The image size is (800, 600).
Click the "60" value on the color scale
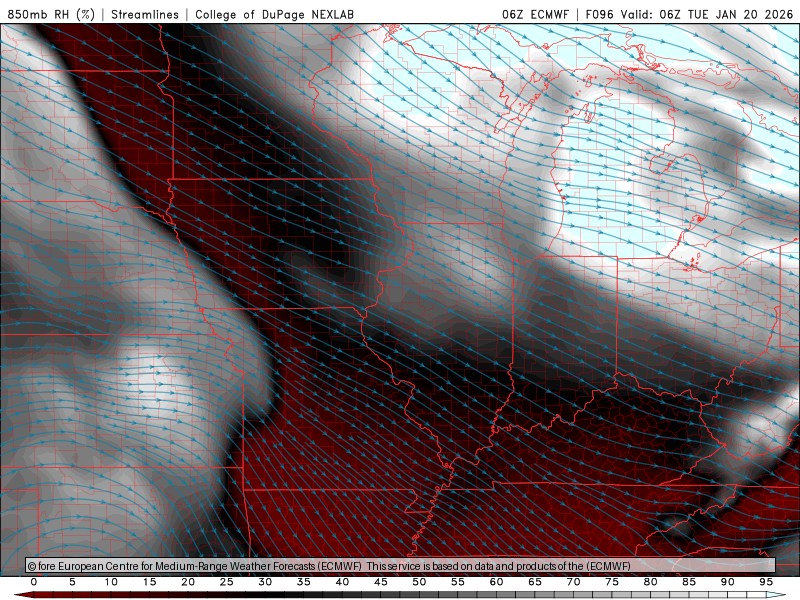coord(496,582)
